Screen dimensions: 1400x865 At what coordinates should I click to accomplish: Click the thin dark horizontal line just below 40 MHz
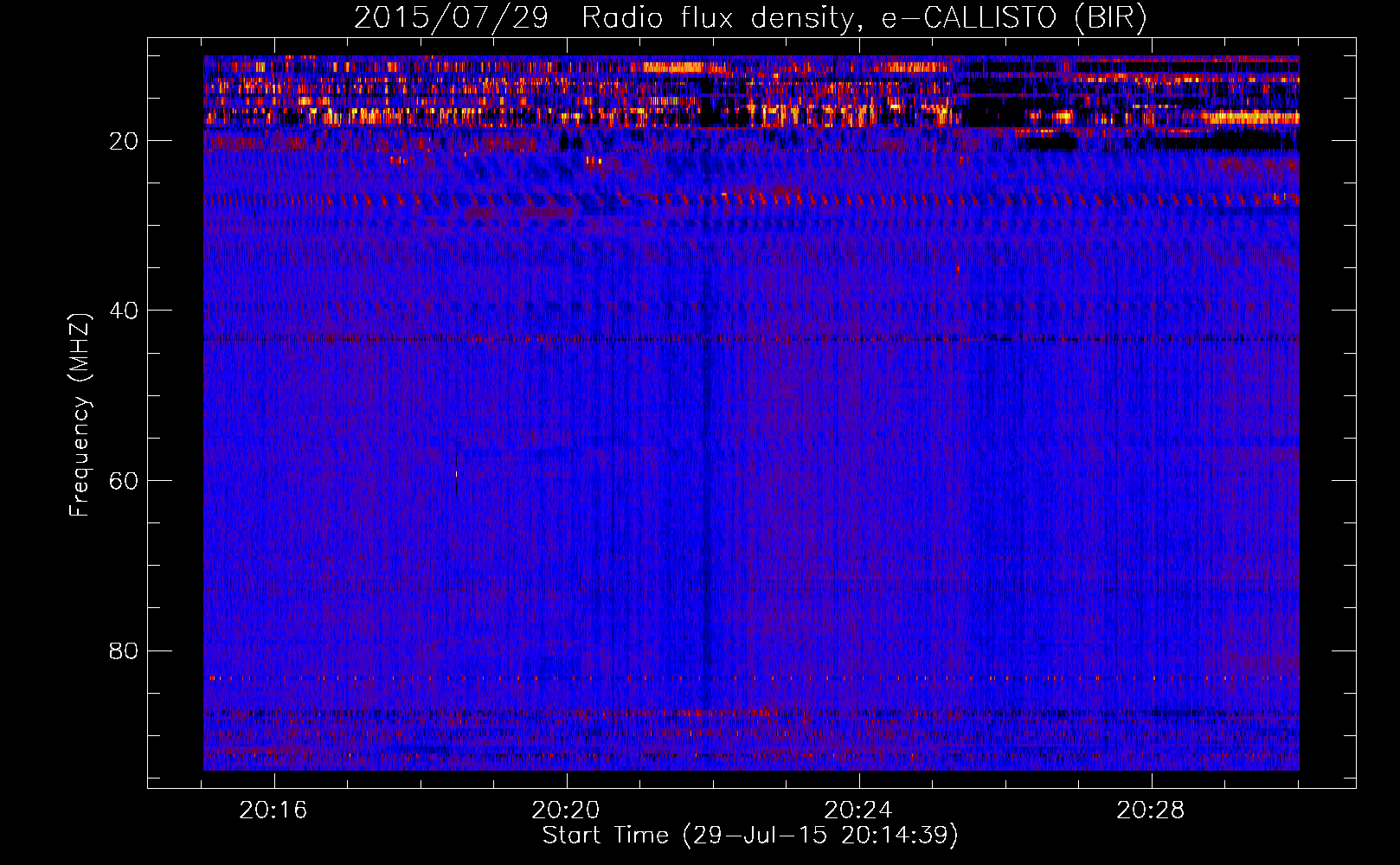pos(744,339)
